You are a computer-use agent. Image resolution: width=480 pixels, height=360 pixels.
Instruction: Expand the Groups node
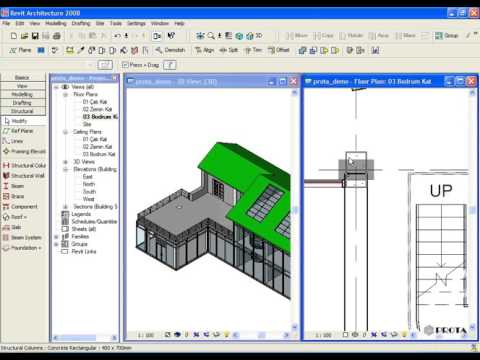point(56,244)
